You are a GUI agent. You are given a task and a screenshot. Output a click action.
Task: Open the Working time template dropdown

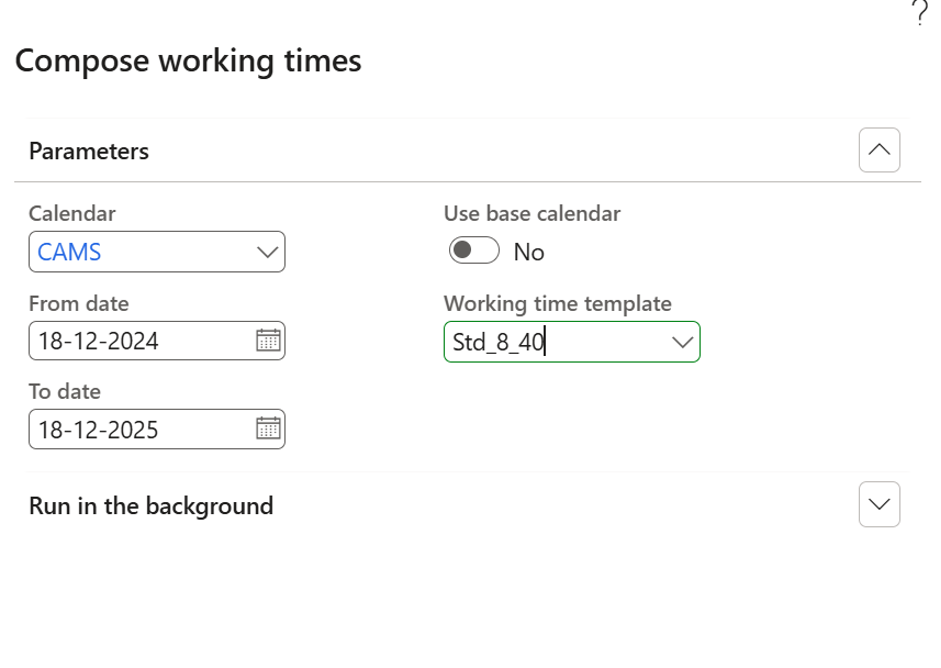tap(683, 341)
